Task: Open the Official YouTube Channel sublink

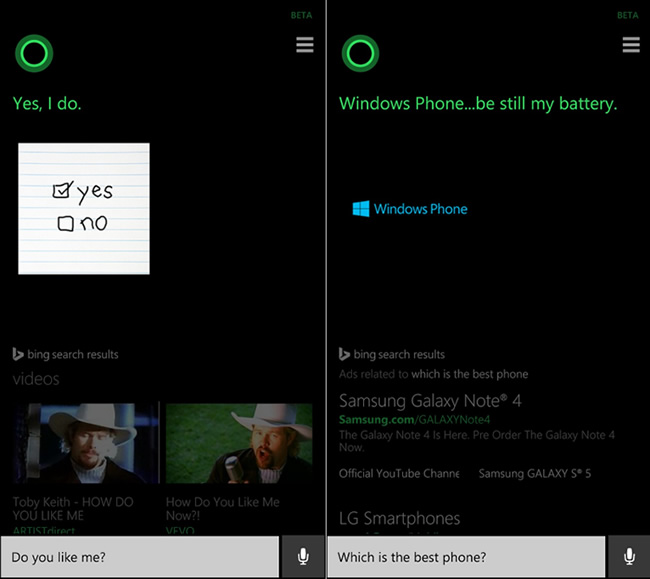Action: click(399, 473)
